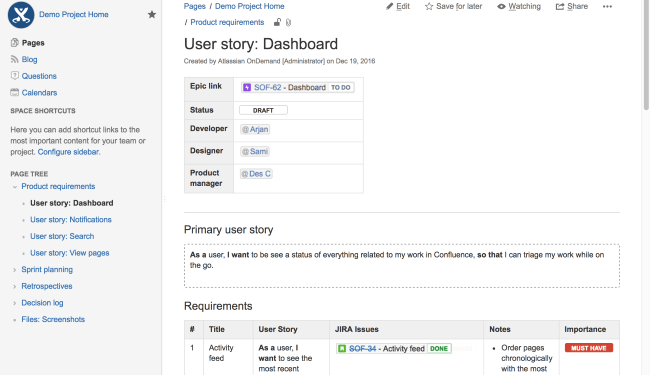This screenshot has height=375, width=650.
Task: Click the Configure sidebar link
Action: 68,152
